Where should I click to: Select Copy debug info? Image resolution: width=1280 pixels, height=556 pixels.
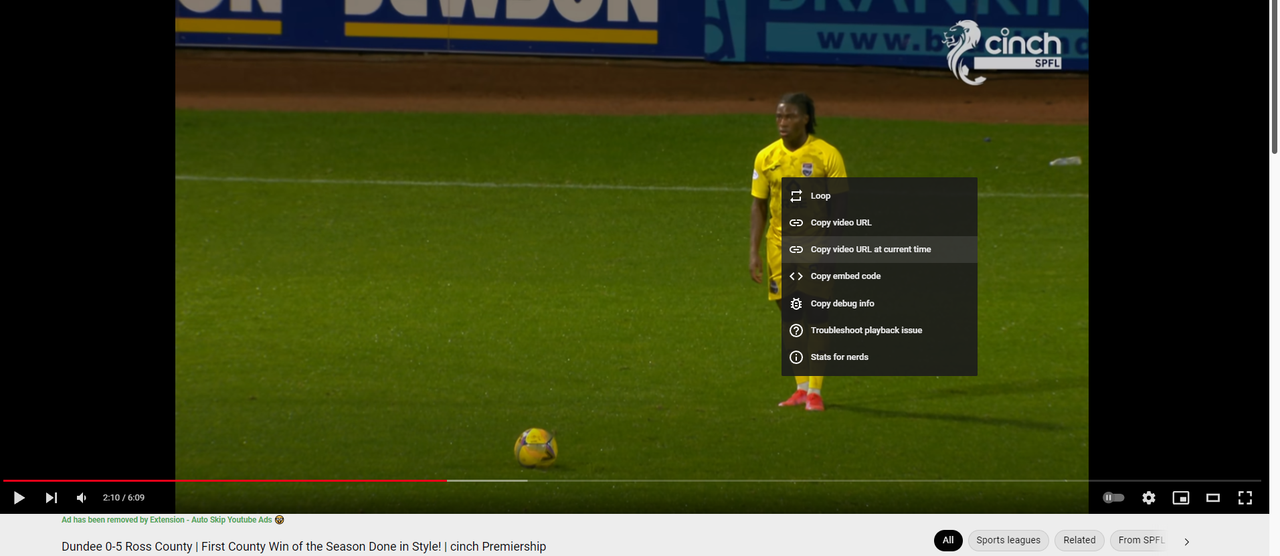coord(879,303)
